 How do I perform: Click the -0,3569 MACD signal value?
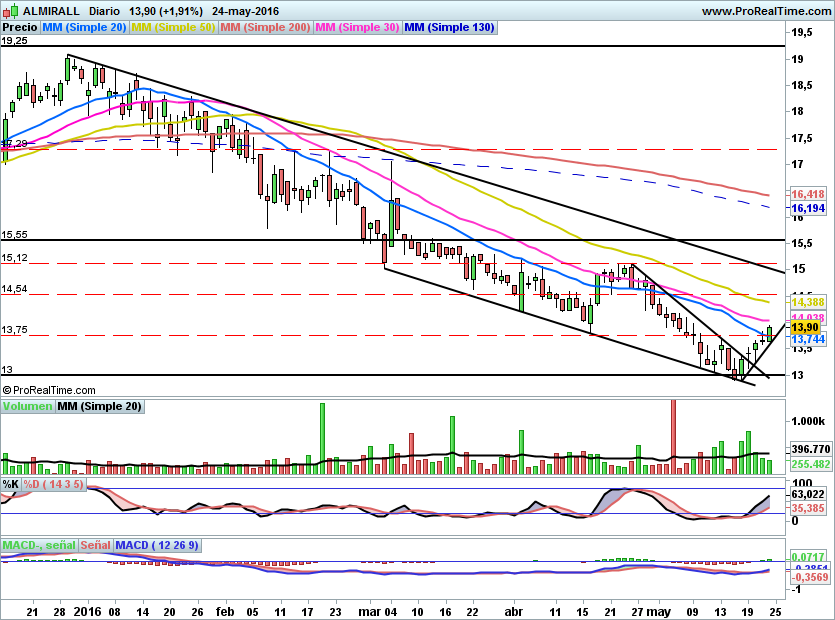point(810,577)
